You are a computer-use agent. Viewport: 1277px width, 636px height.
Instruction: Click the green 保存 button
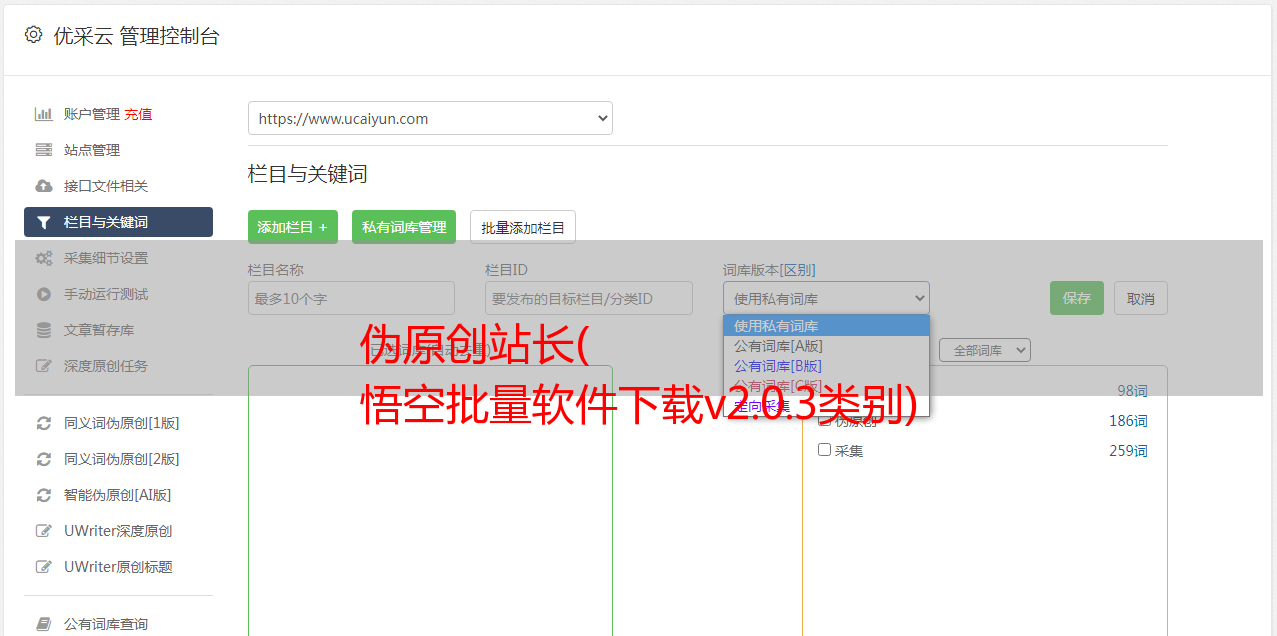pos(1077,298)
